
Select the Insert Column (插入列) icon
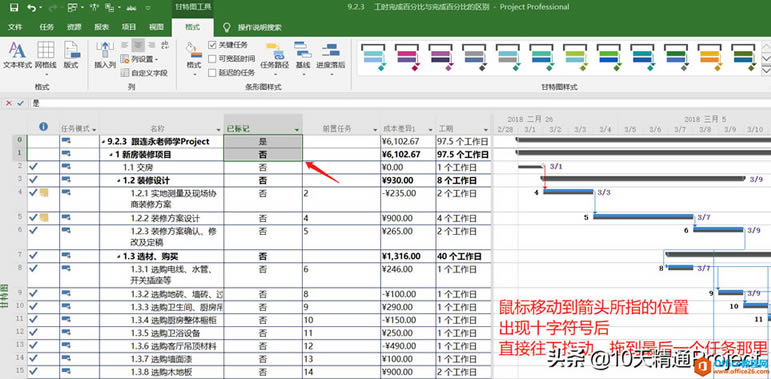point(105,55)
